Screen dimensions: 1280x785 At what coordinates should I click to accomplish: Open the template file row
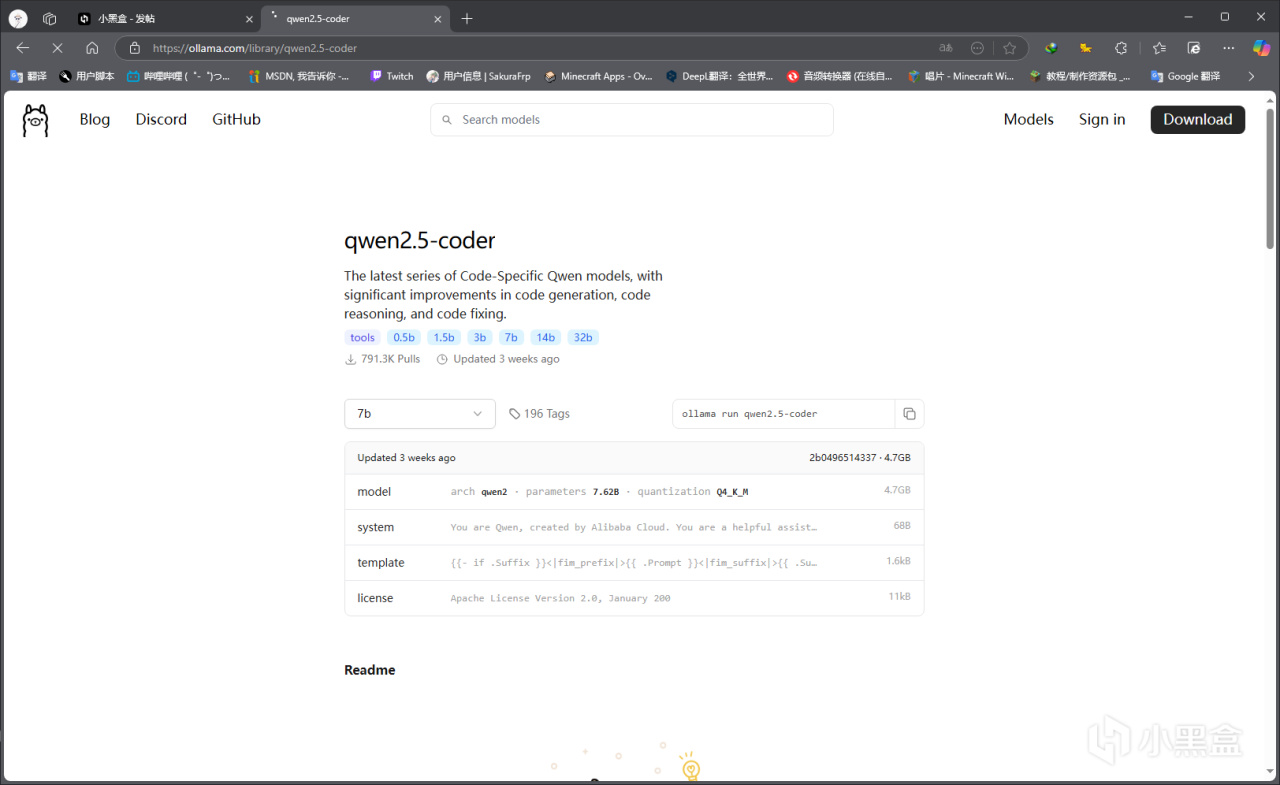coord(634,563)
